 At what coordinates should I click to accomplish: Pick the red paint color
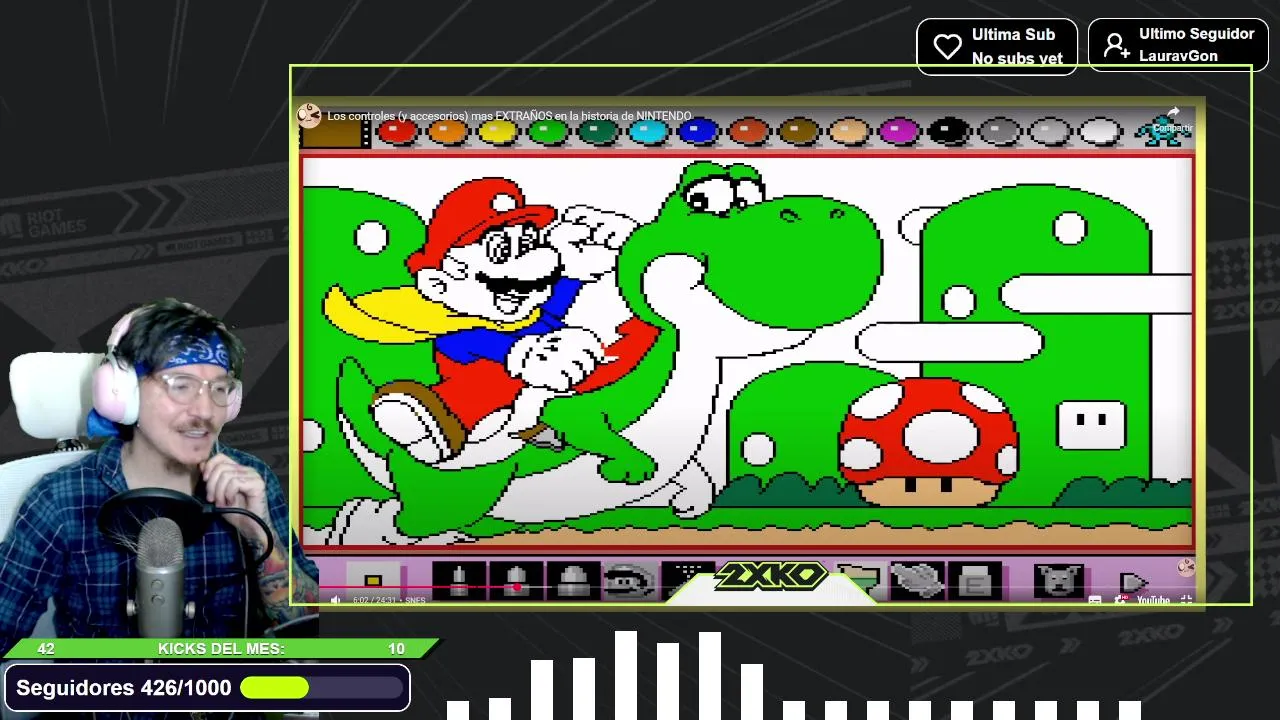click(397, 132)
